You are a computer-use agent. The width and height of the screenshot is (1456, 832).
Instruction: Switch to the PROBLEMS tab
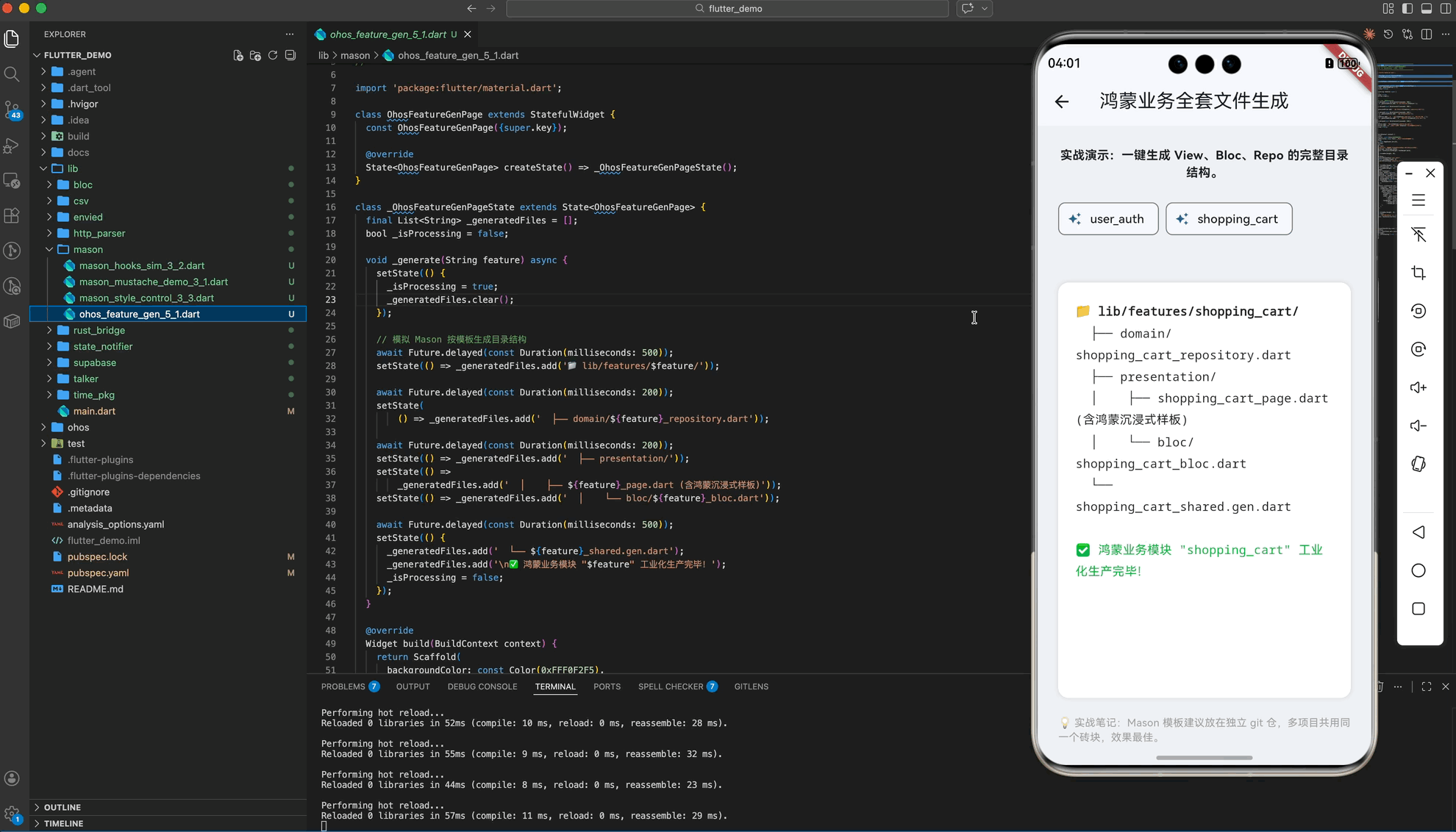(x=343, y=686)
